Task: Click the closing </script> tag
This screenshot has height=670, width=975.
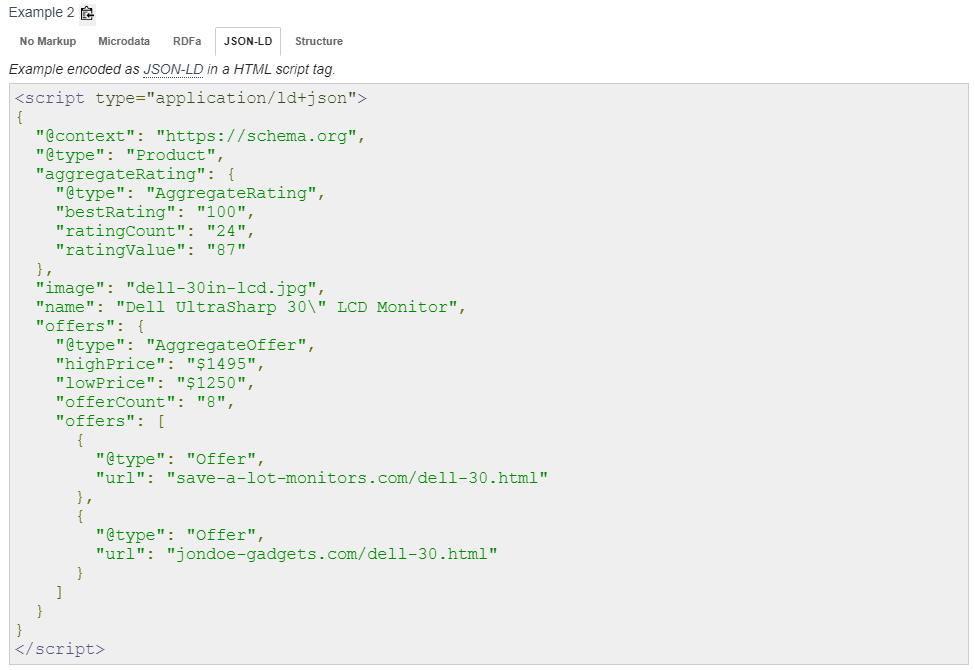Action: pyautogui.click(x=60, y=649)
